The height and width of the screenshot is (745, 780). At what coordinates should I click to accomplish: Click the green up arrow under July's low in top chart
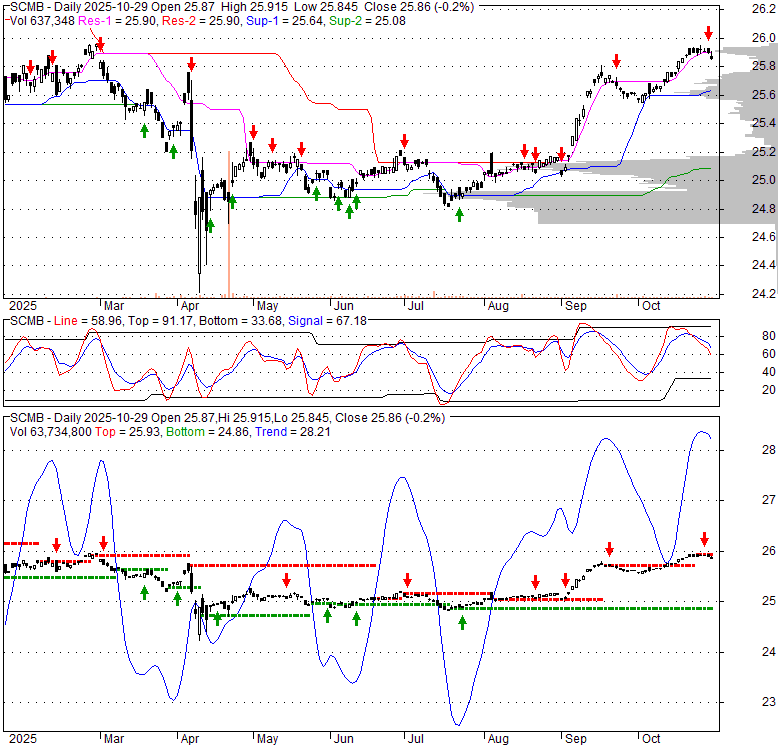click(459, 214)
